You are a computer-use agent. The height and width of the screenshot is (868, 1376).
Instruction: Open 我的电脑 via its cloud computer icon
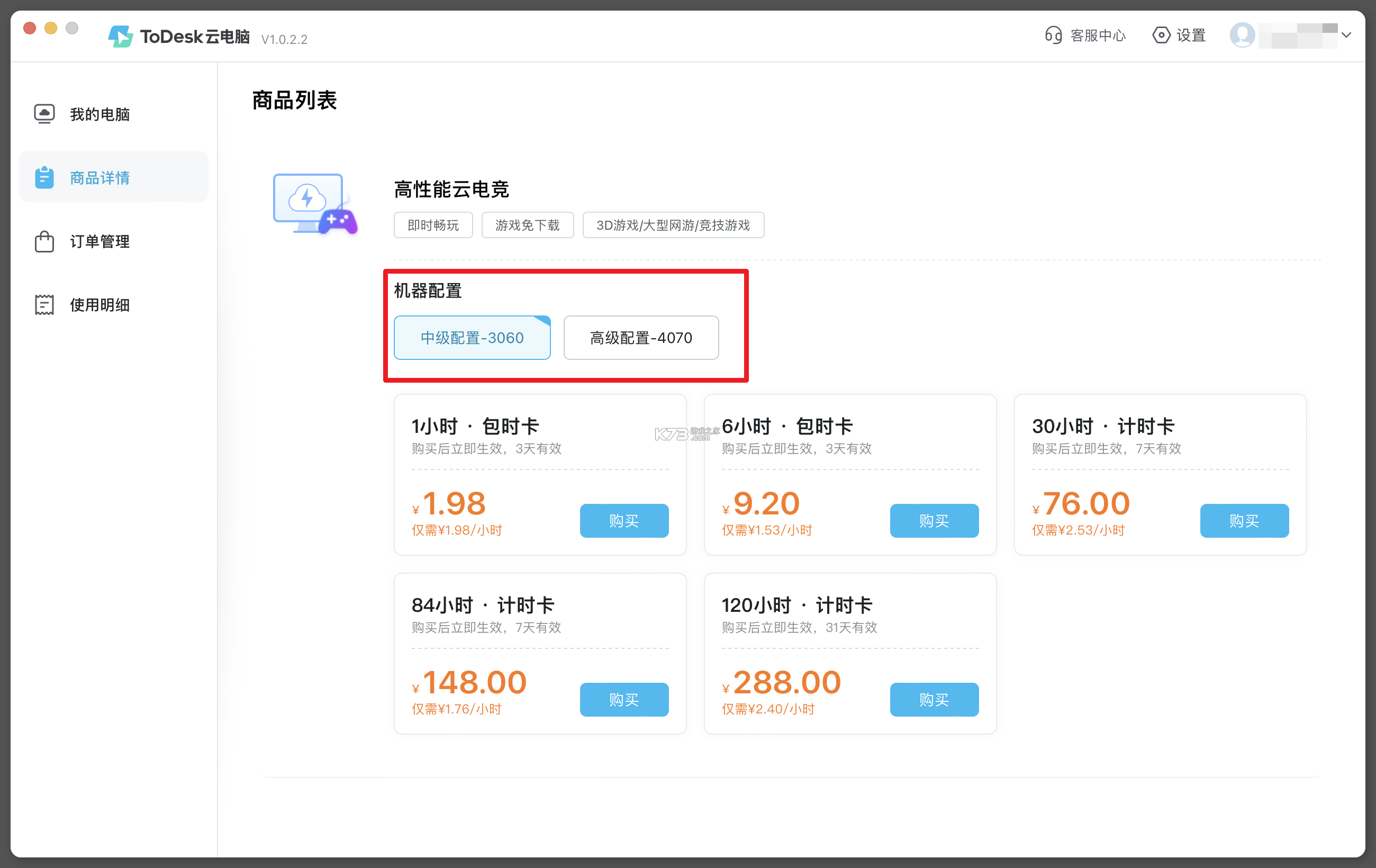coord(44,113)
